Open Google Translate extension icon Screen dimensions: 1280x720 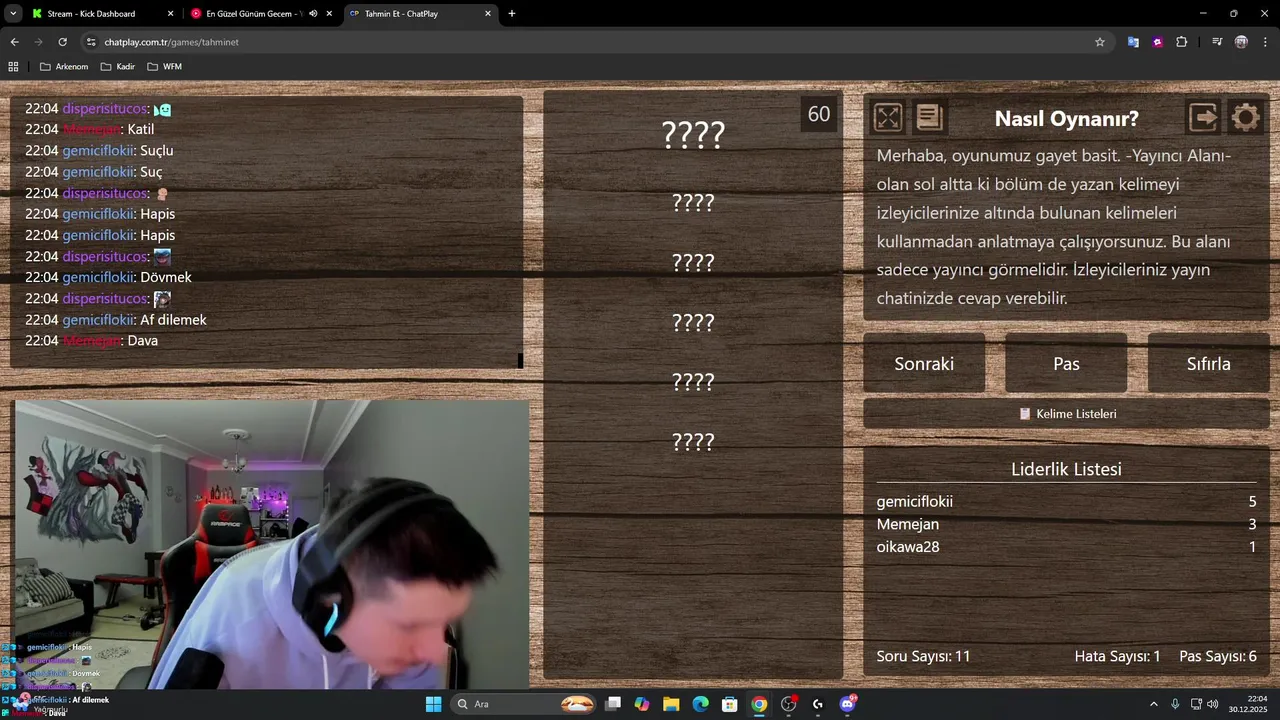click(x=1133, y=42)
